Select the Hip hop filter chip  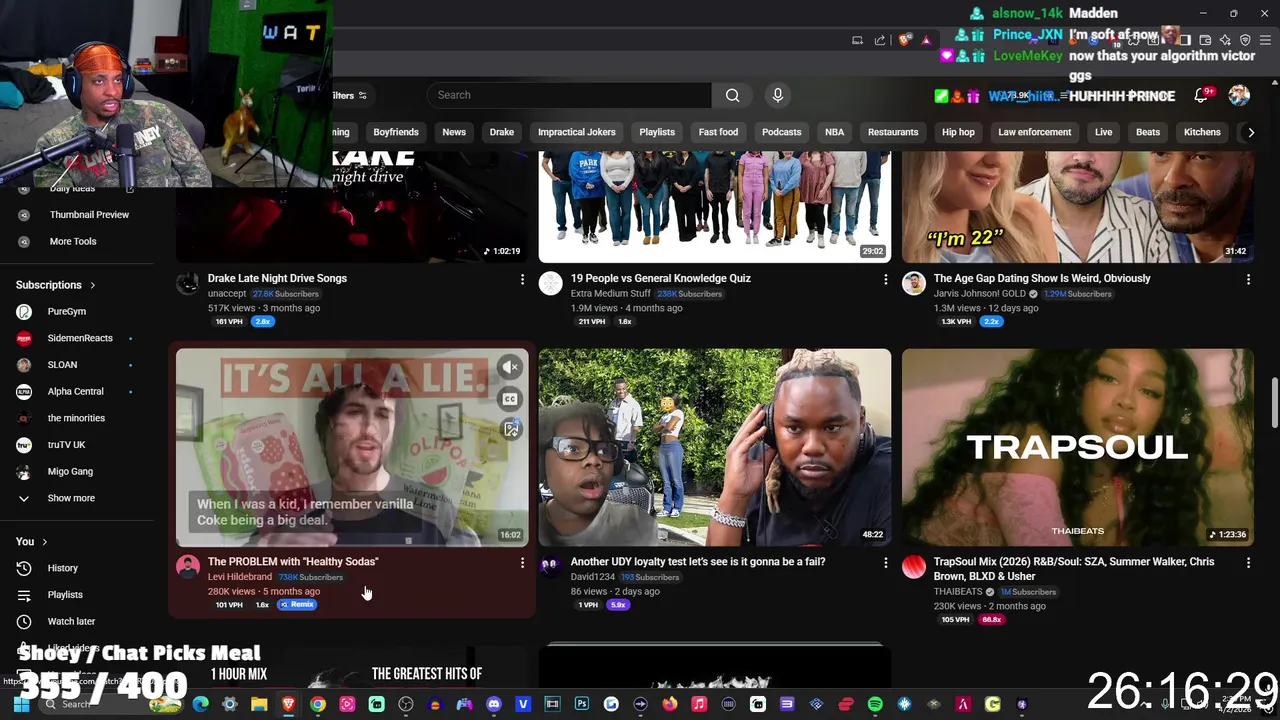(958, 132)
